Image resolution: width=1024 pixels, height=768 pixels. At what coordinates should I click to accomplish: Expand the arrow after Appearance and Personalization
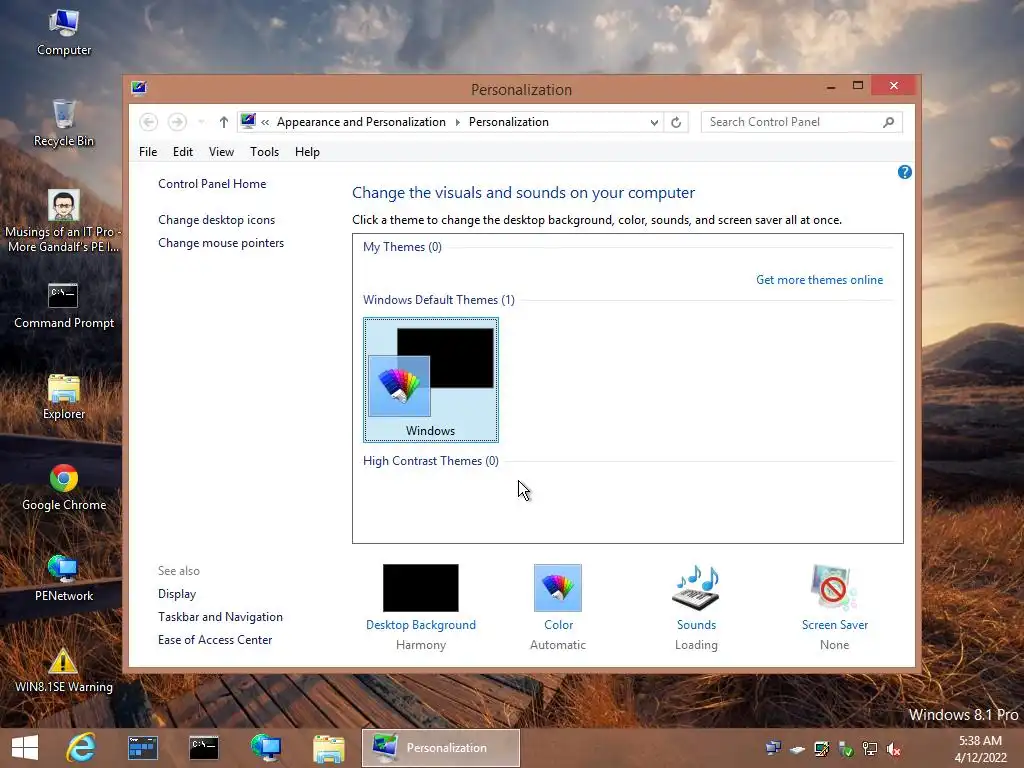tap(457, 122)
